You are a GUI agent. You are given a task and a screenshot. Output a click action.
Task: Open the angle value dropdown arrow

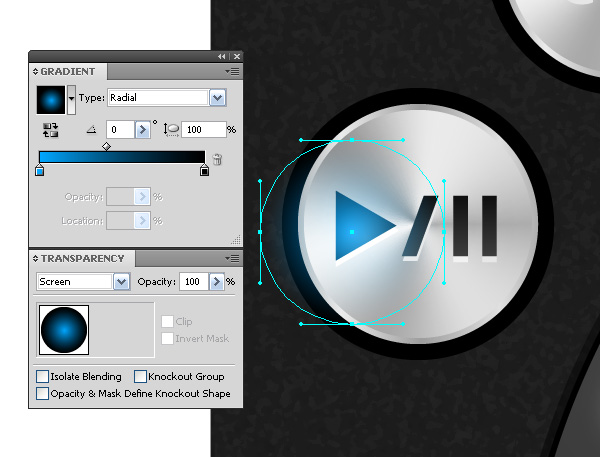[x=142, y=130]
